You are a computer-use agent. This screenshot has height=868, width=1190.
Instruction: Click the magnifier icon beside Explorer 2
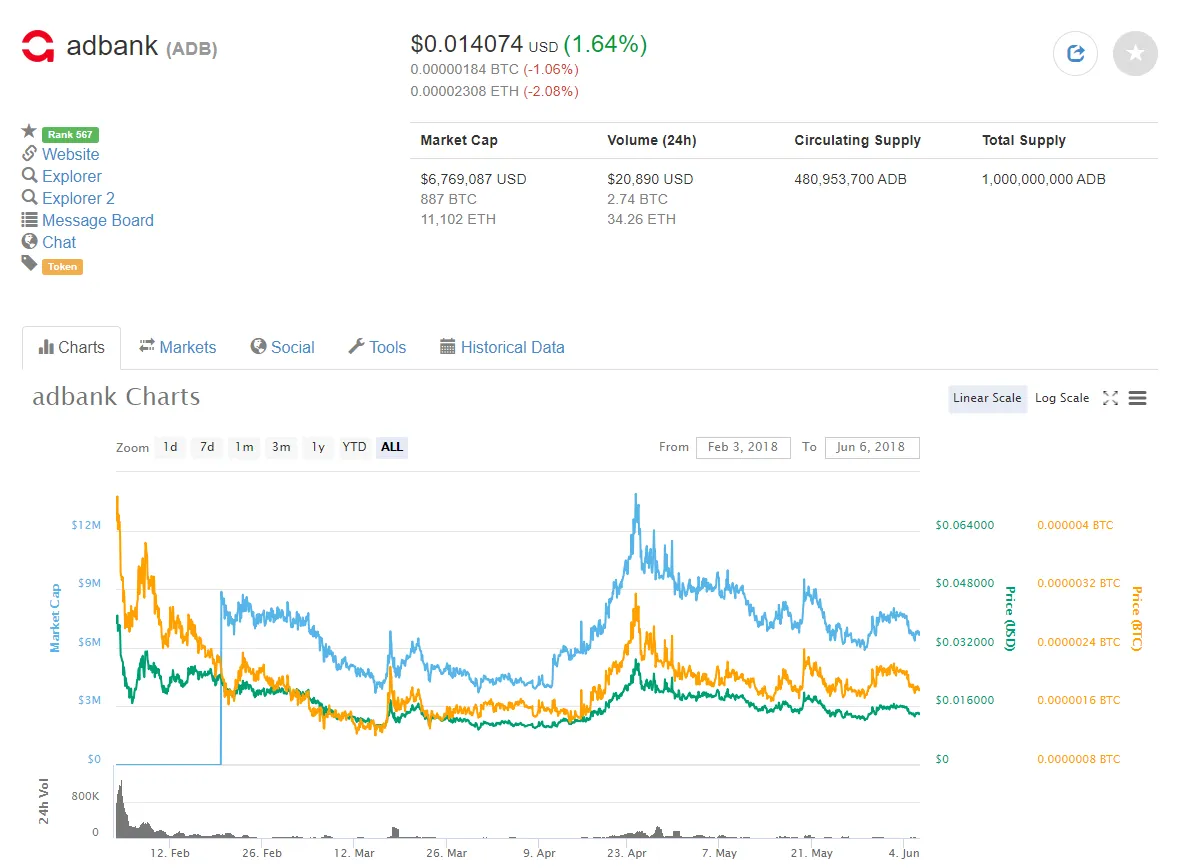tap(29, 197)
